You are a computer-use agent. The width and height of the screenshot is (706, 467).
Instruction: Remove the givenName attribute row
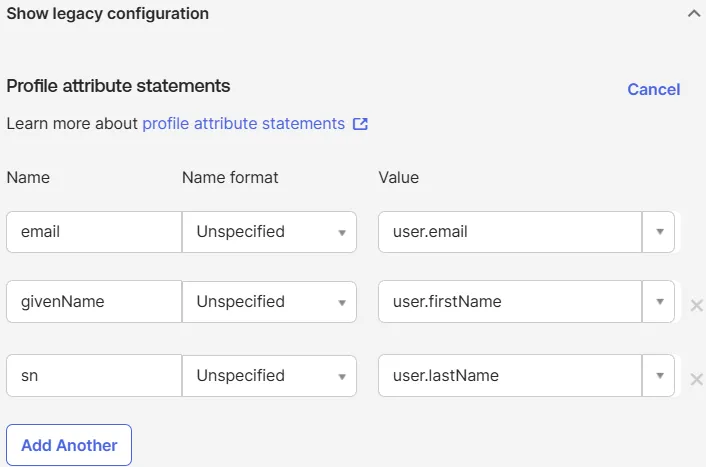click(x=697, y=306)
